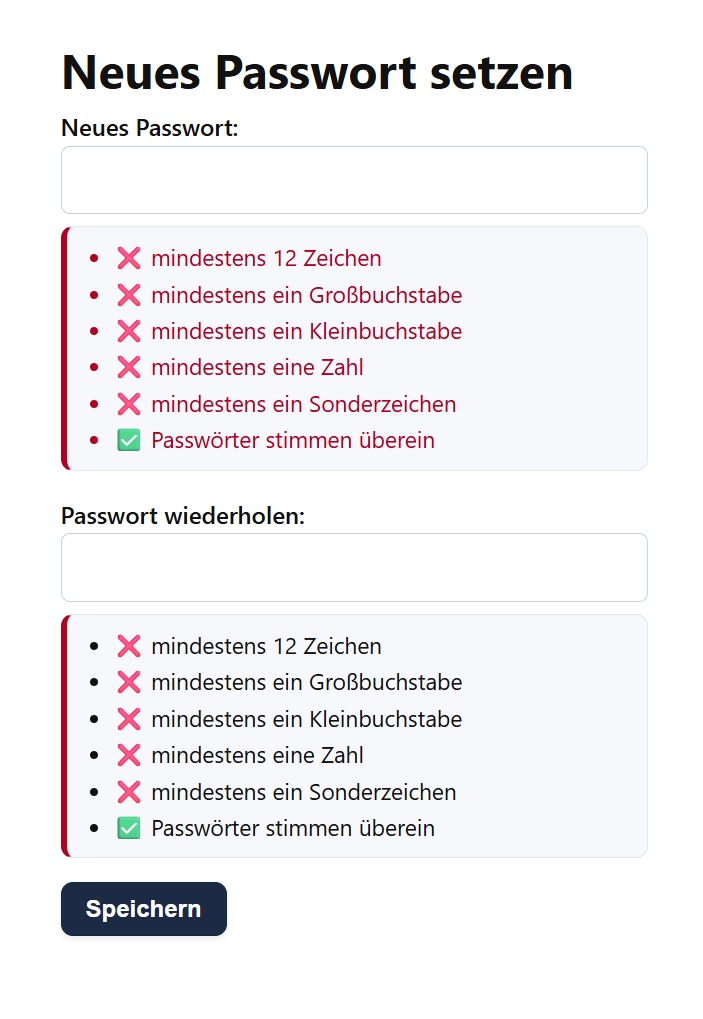Focus the 'Passwort wiederholen' input field

[354, 567]
